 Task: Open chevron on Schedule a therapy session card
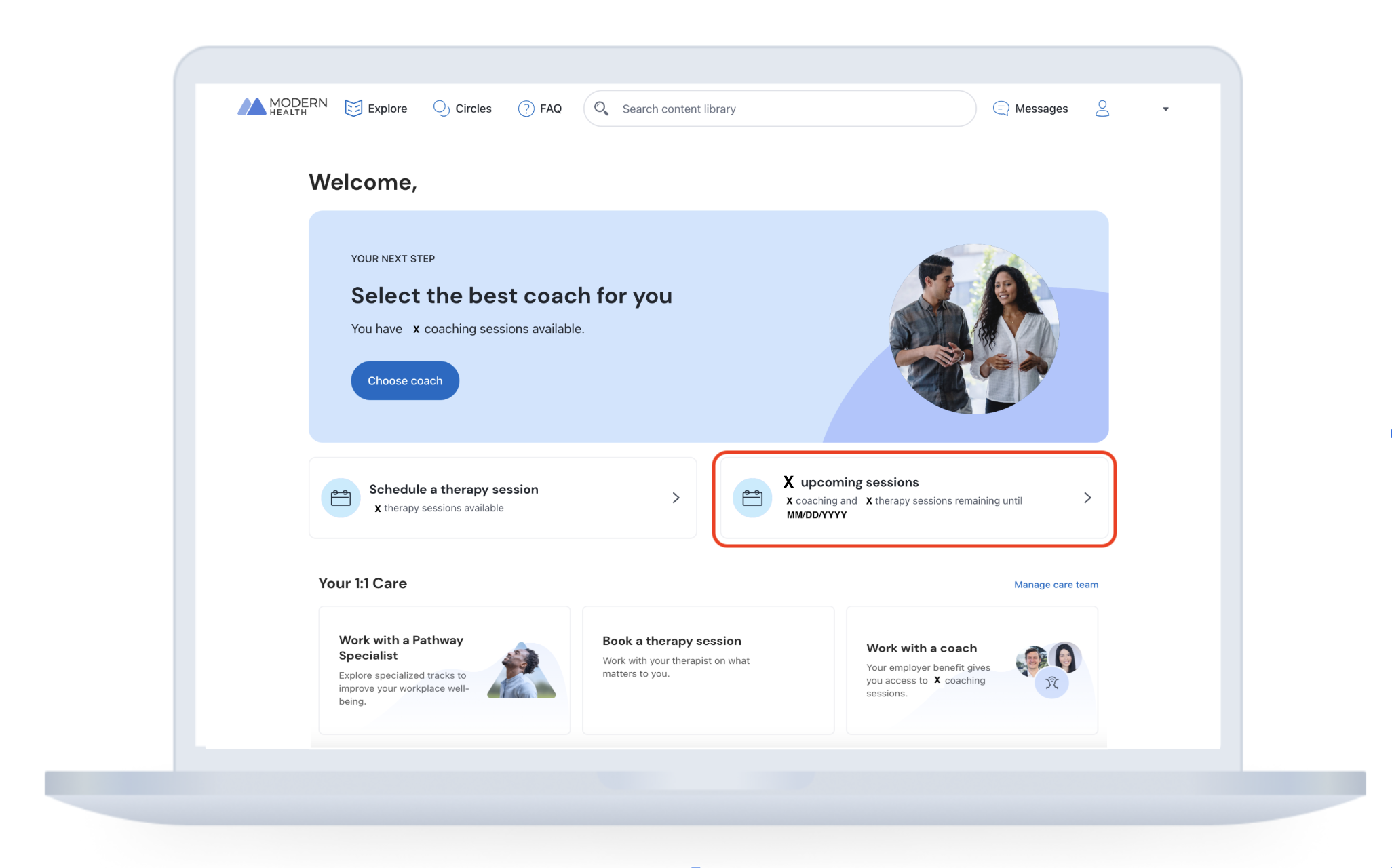(x=676, y=498)
